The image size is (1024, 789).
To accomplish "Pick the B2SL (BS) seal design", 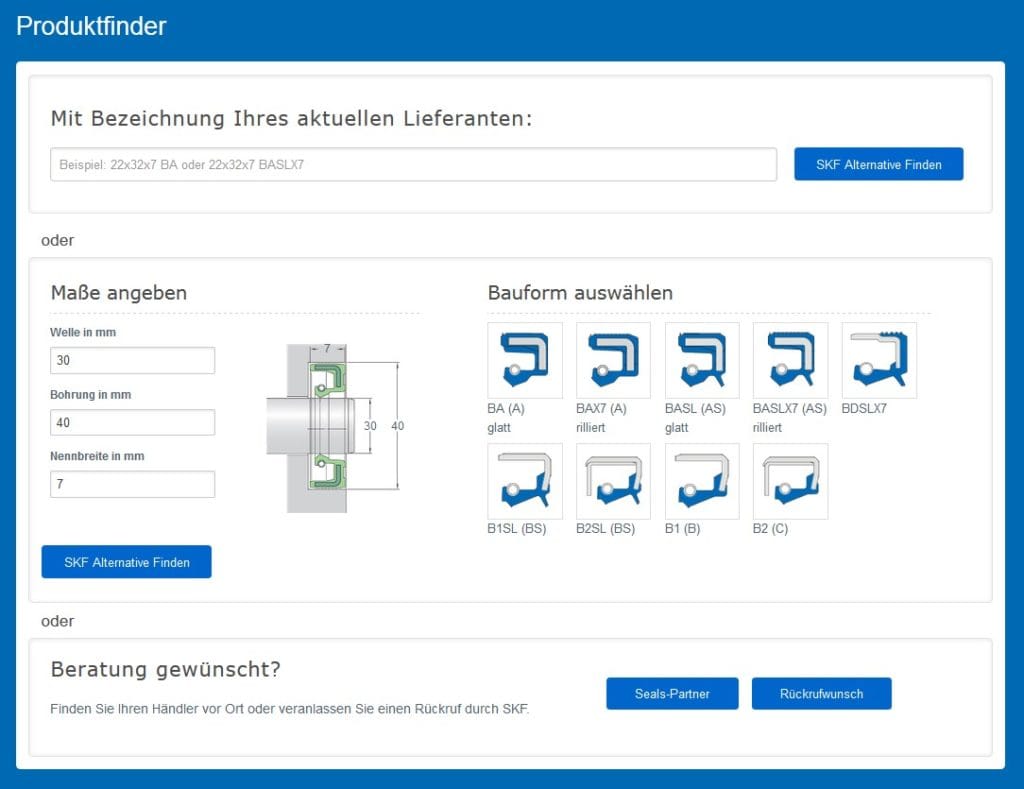I will click(613, 481).
